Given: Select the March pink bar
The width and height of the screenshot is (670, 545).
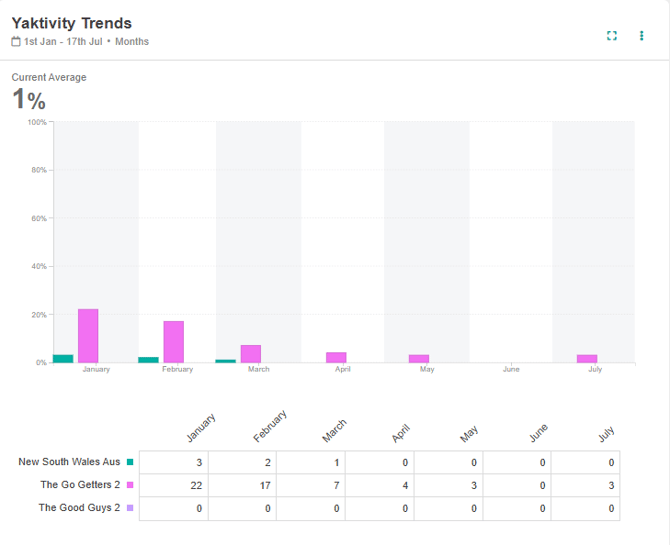Looking at the screenshot, I should [x=250, y=354].
